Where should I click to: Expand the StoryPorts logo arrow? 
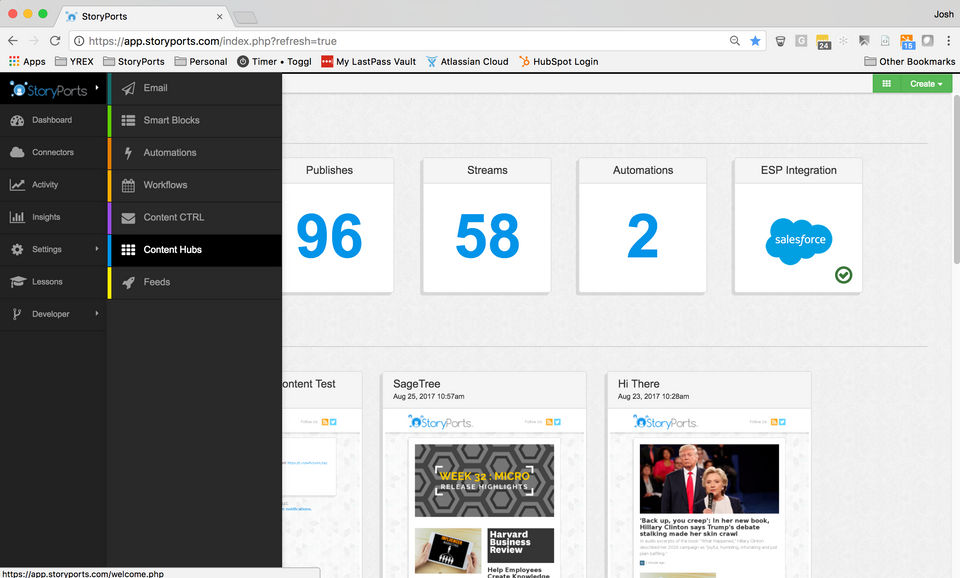[x=97, y=88]
